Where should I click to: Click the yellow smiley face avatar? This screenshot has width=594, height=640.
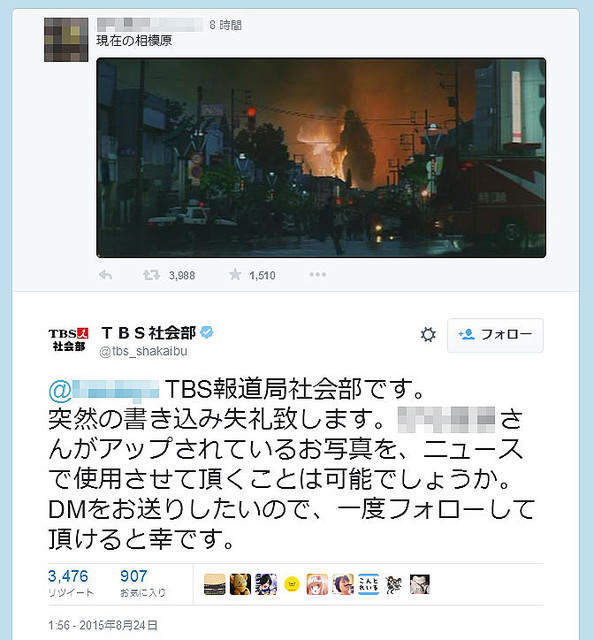(292, 584)
